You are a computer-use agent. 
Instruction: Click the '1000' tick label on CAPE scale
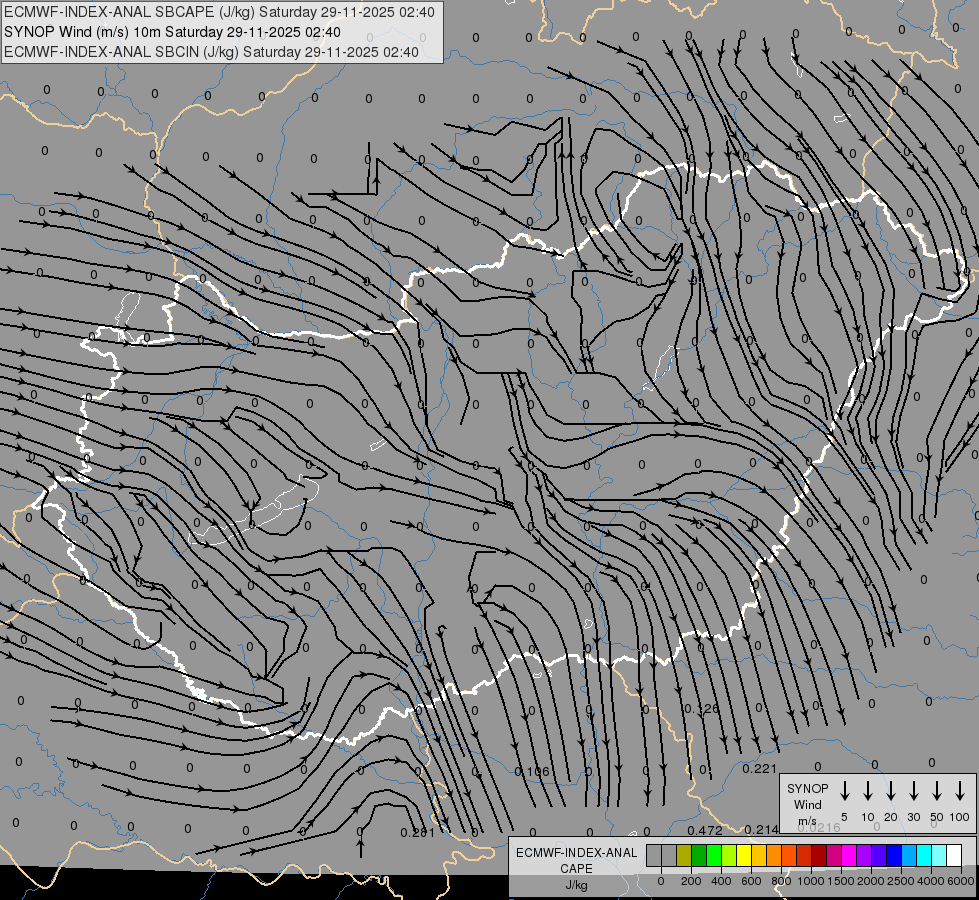[811, 881]
